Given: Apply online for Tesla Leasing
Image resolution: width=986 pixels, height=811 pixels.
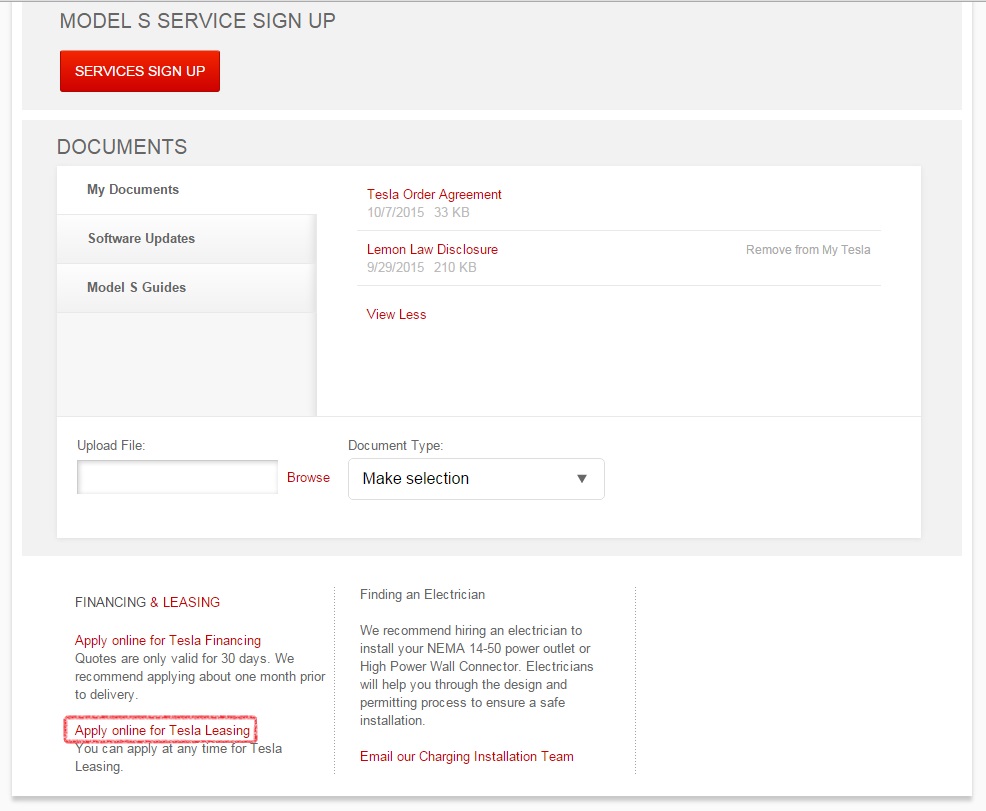Looking at the screenshot, I should (x=162, y=731).
